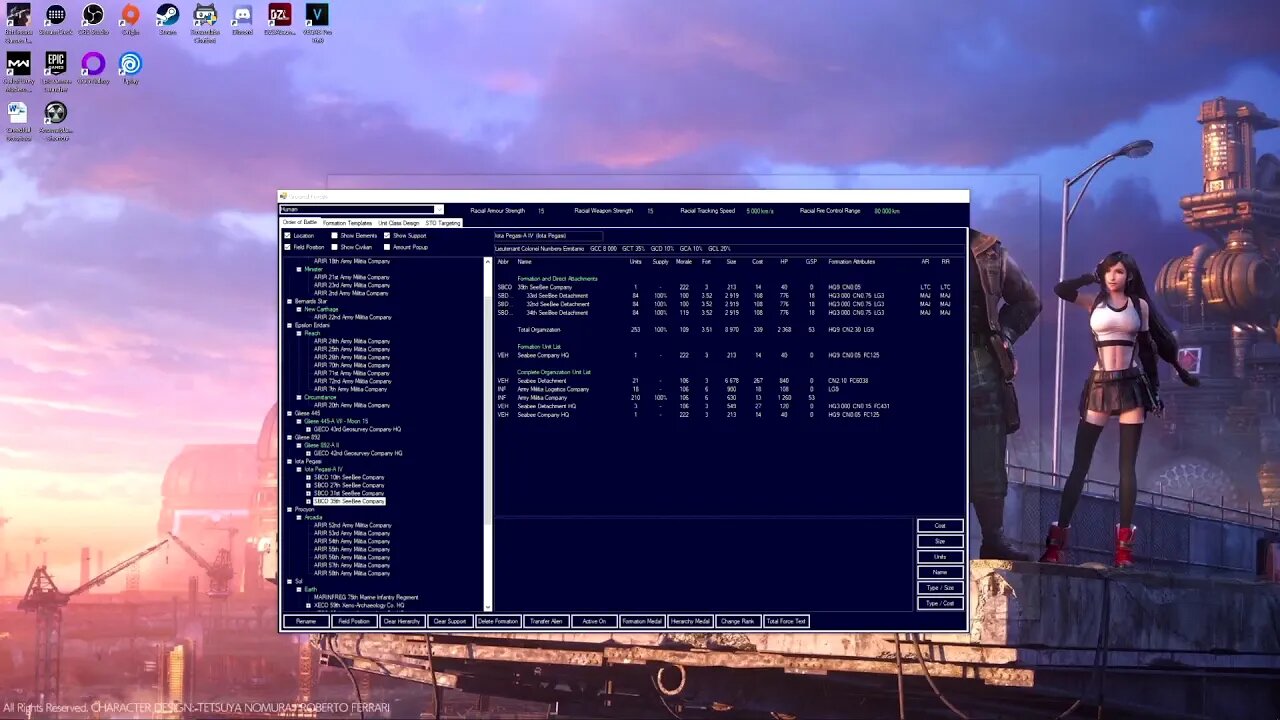
Task: Sort by the Units button
Action: pyautogui.click(x=940, y=557)
